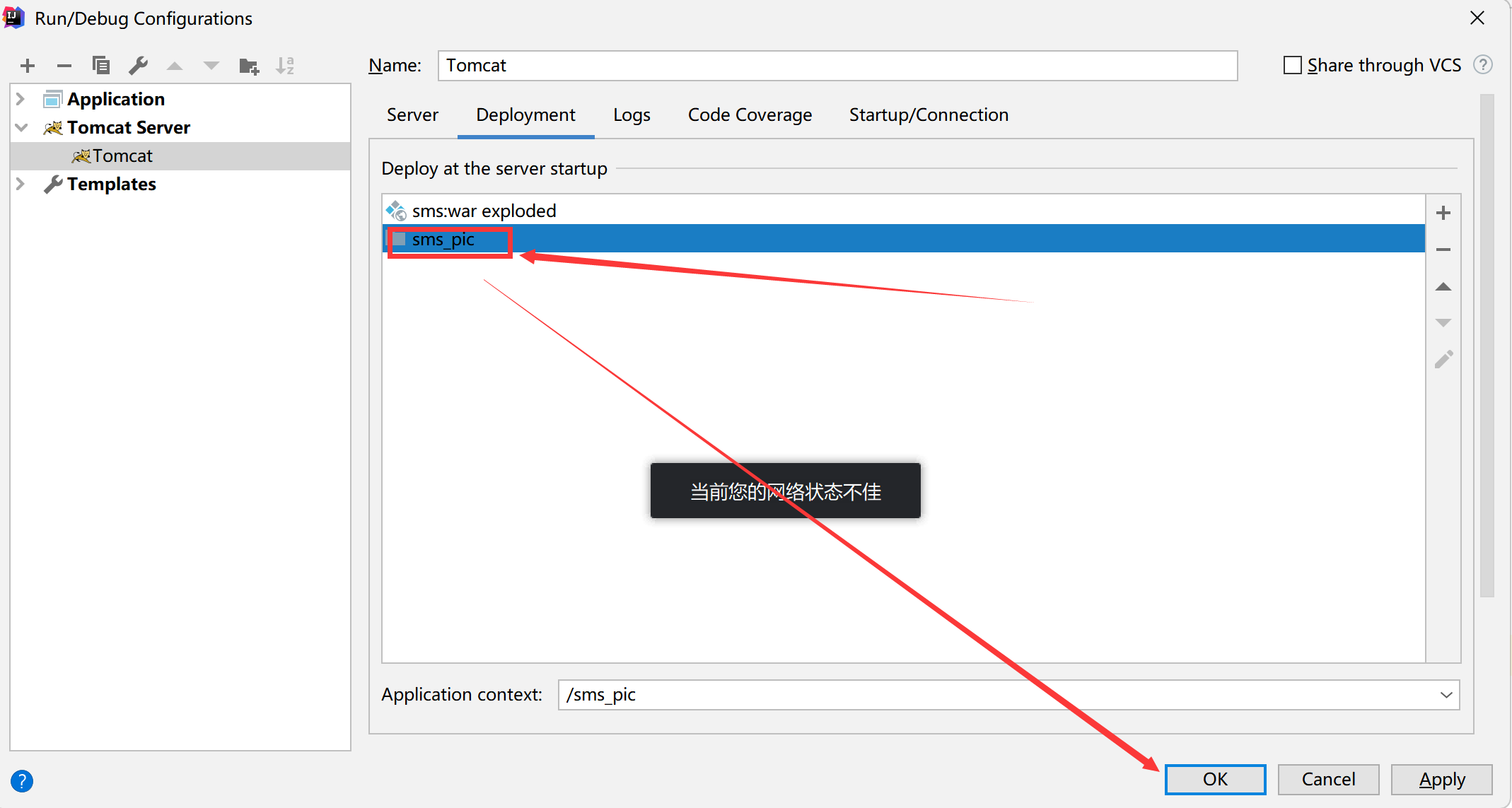
Task: Select Tomcat Server group label
Action: pyautogui.click(x=129, y=127)
